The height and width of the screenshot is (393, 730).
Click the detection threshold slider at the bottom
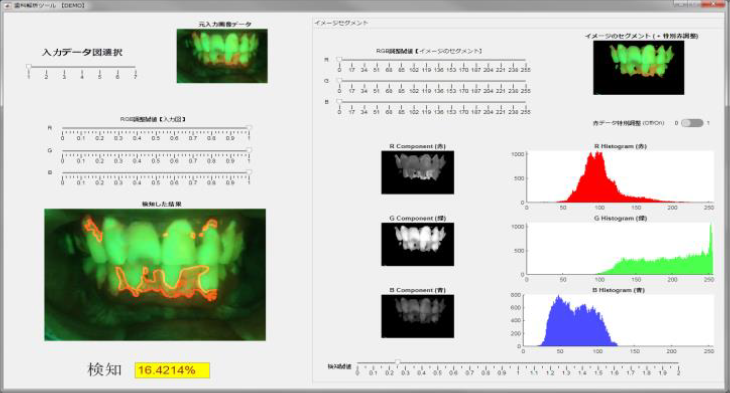518,363
